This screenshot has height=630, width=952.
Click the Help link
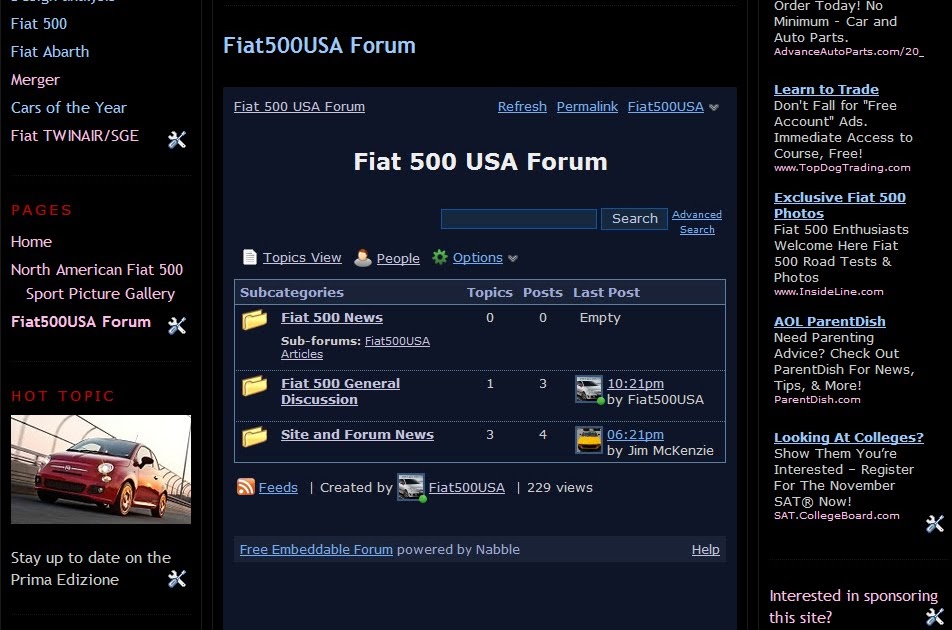pyautogui.click(x=705, y=549)
